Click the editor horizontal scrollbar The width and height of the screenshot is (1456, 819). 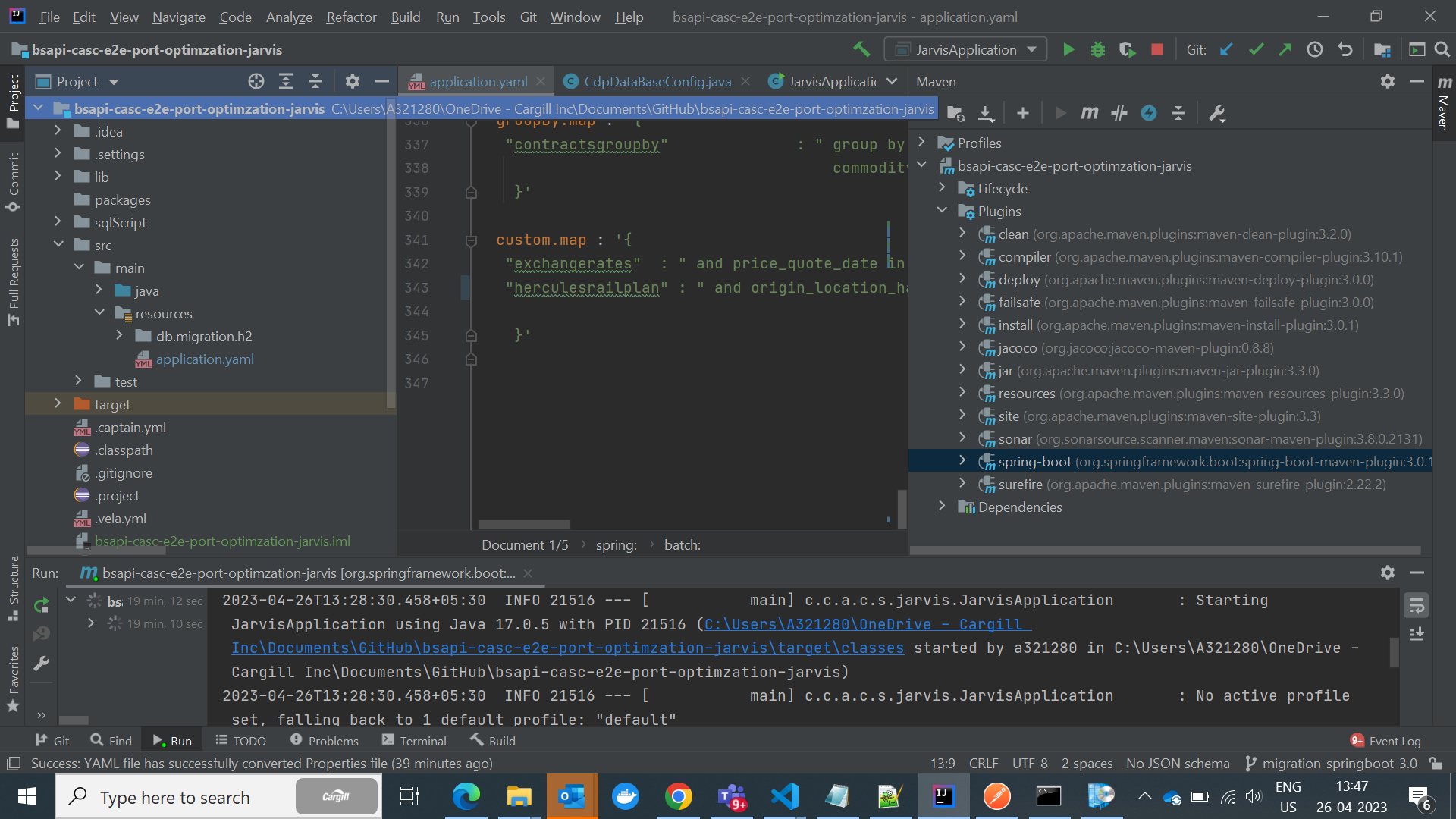click(524, 525)
